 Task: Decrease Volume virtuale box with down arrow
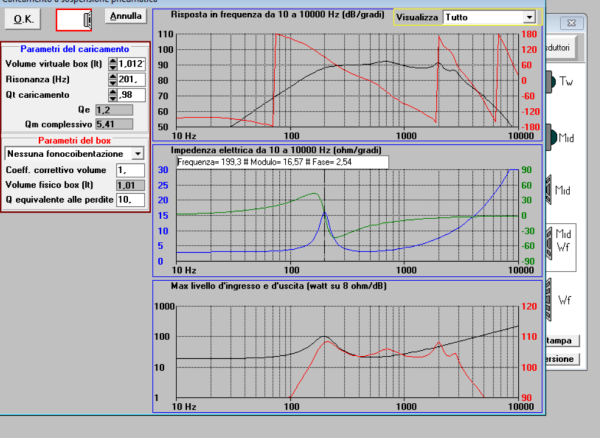coord(112,67)
